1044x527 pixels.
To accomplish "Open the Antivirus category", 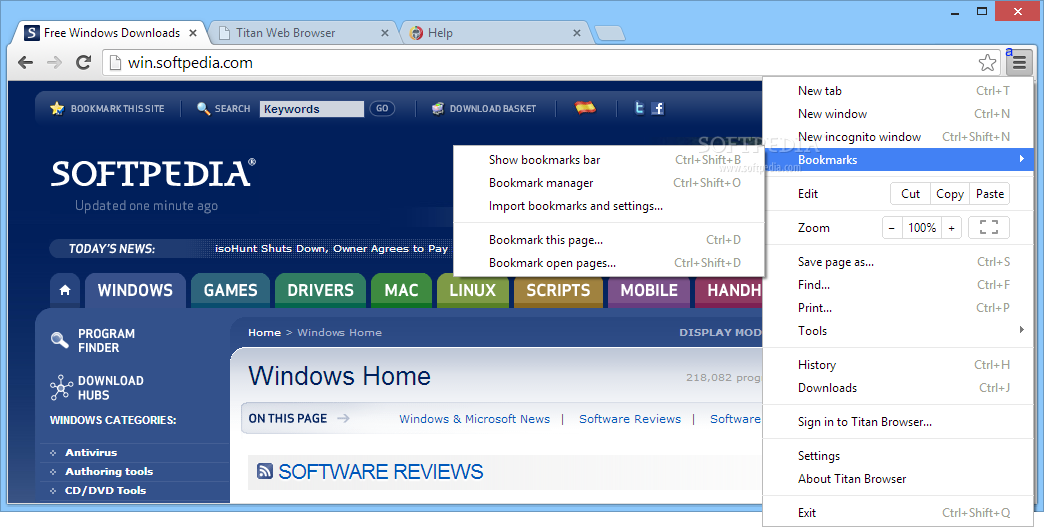I will click(91, 452).
